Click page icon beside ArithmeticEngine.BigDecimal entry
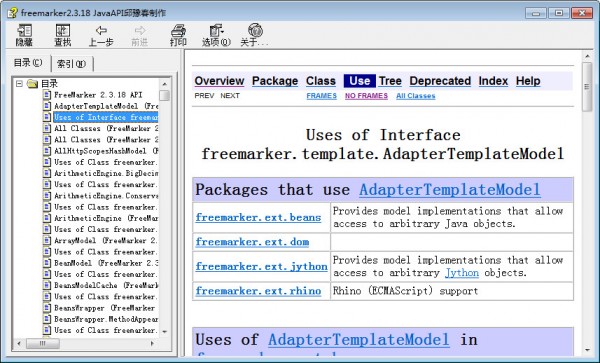 (x=47, y=173)
